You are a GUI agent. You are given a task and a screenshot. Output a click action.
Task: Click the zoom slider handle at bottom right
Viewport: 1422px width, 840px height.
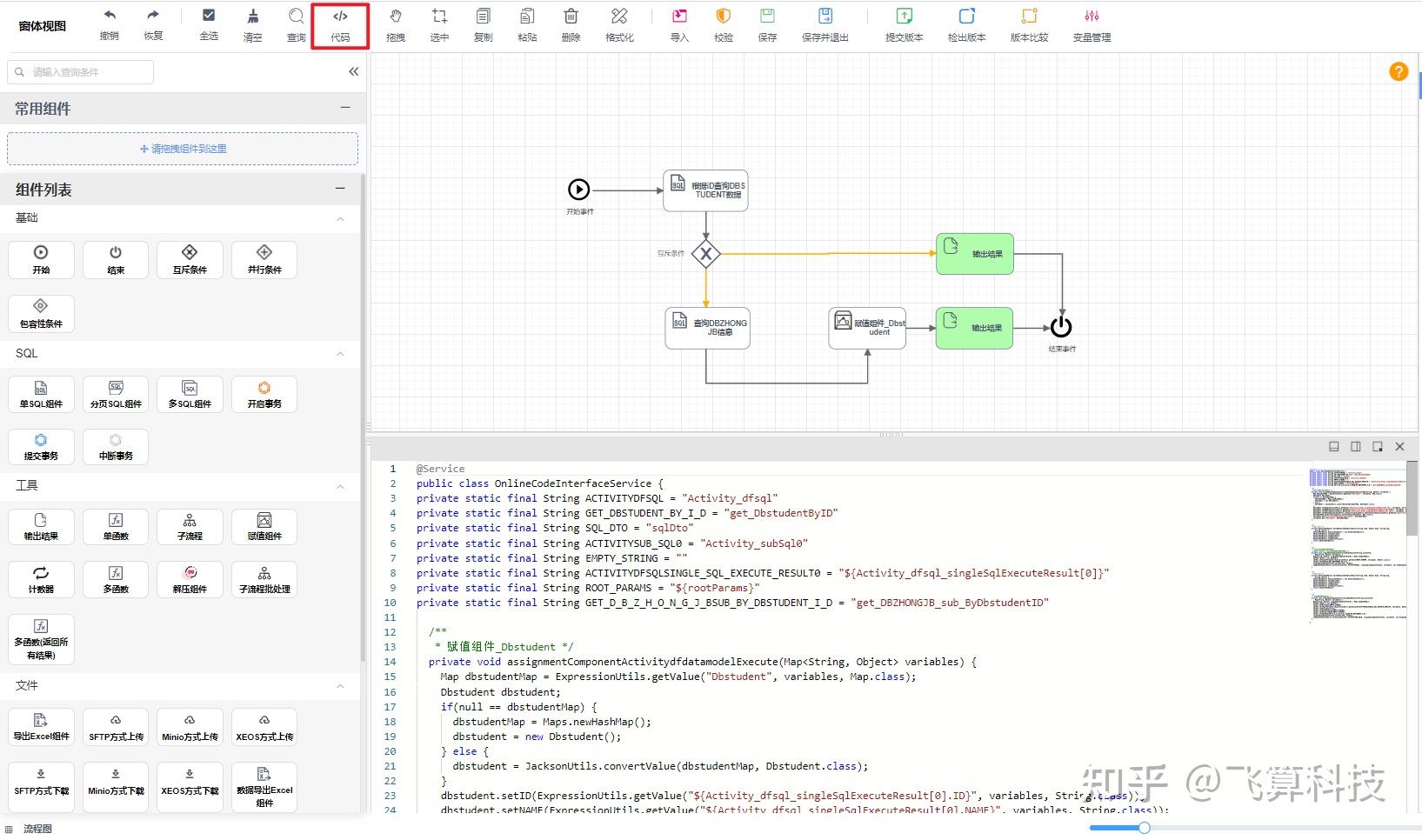[1144, 828]
